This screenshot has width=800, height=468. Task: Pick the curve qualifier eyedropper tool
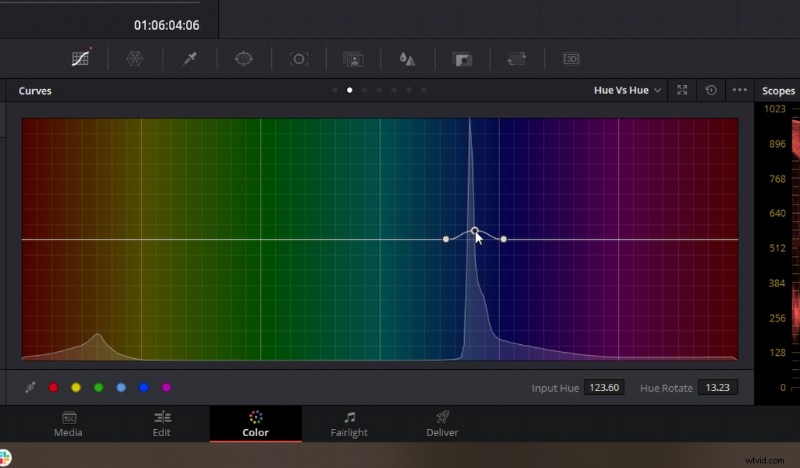pyautogui.click(x=31, y=387)
